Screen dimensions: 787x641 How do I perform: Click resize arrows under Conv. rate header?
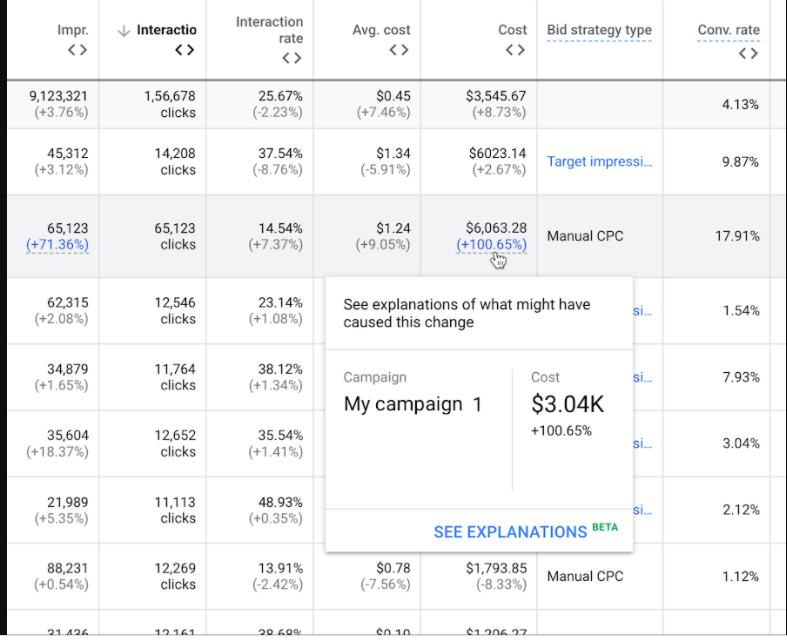click(748, 53)
